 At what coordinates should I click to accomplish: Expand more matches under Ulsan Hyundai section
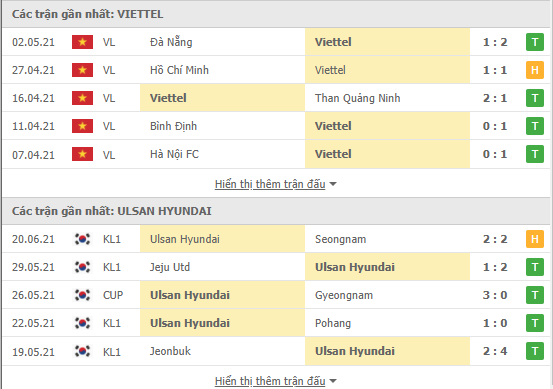[x=270, y=381]
